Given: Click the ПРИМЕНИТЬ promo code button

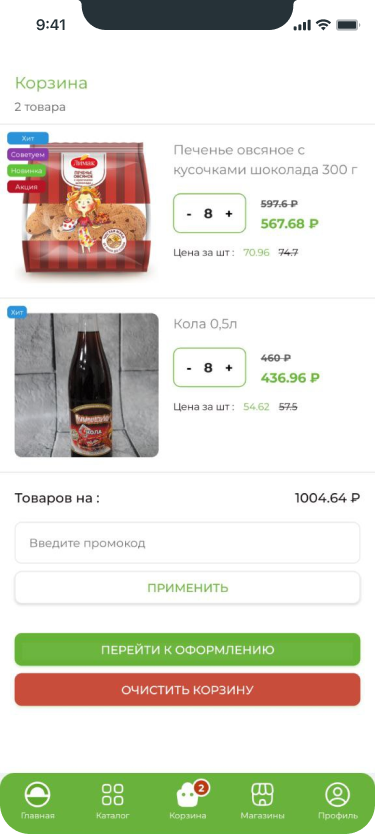Looking at the screenshot, I should tap(187, 588).
